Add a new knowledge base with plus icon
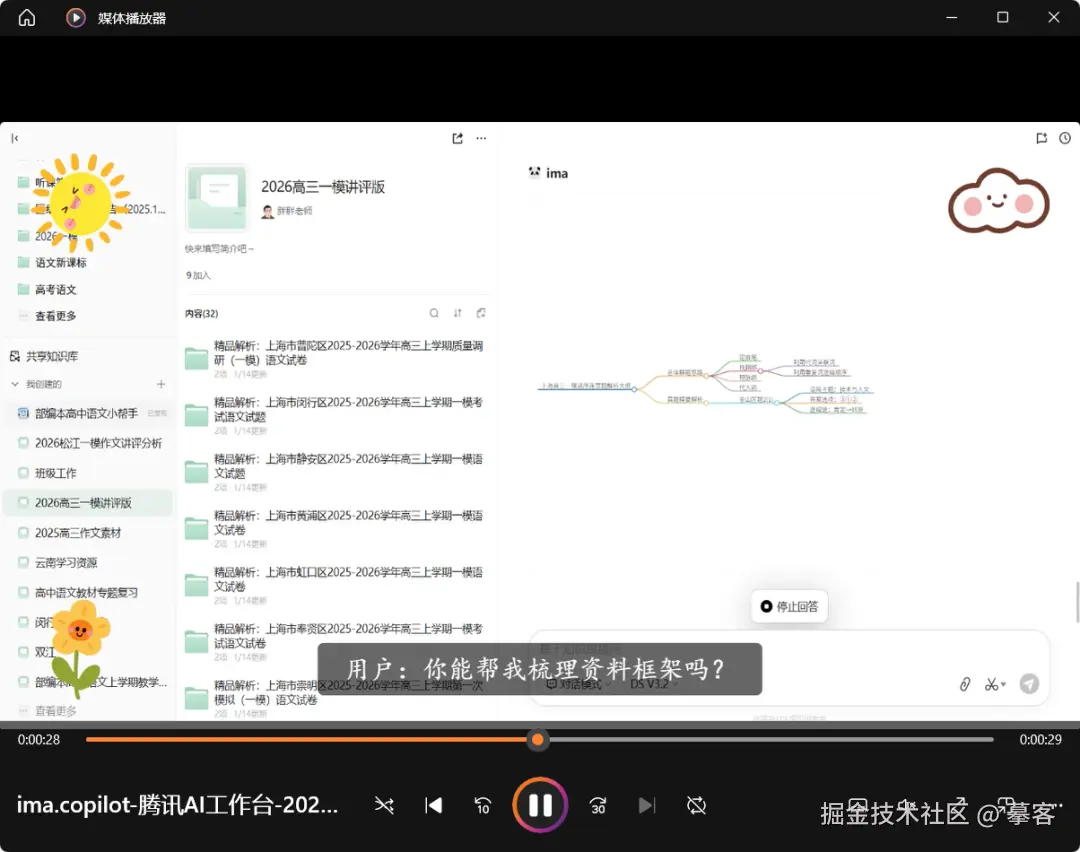The height and width of the screenshot is (852, 1080). (x=161, y=384)
